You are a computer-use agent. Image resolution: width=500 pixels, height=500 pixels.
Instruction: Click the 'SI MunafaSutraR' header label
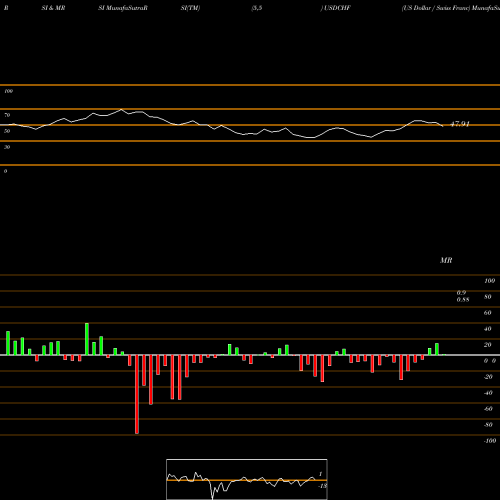(123, 8)
